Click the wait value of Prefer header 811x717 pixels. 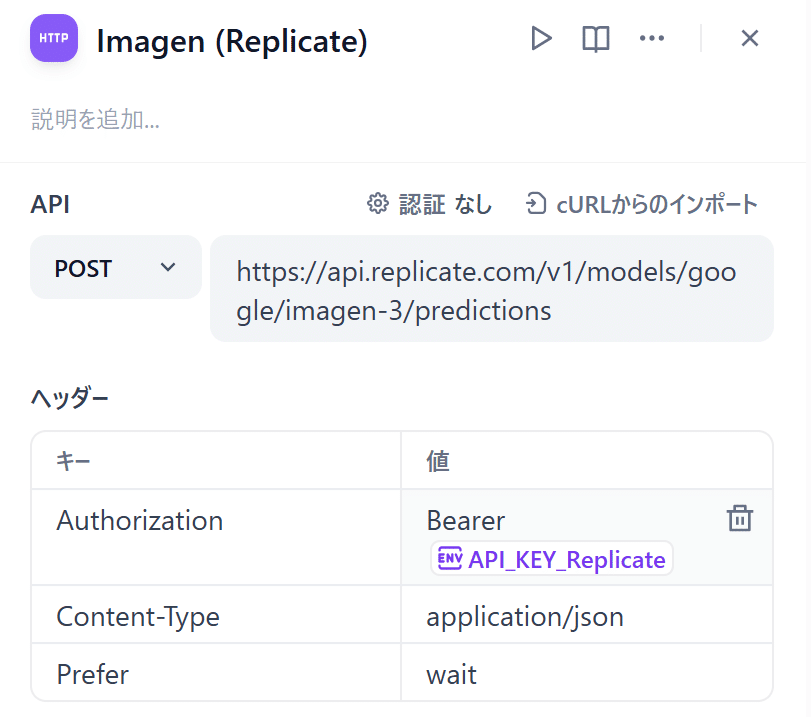[451, 674]
